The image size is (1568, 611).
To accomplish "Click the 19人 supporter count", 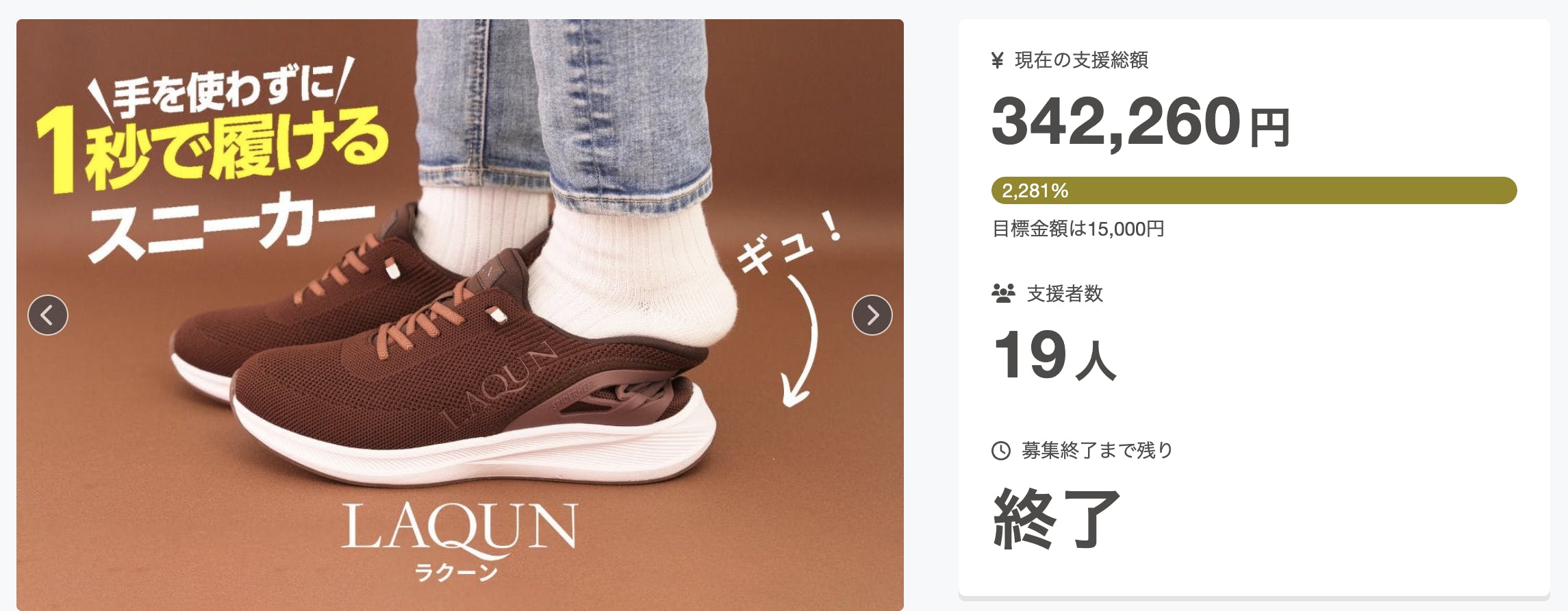I will (x=1054, y=355).
